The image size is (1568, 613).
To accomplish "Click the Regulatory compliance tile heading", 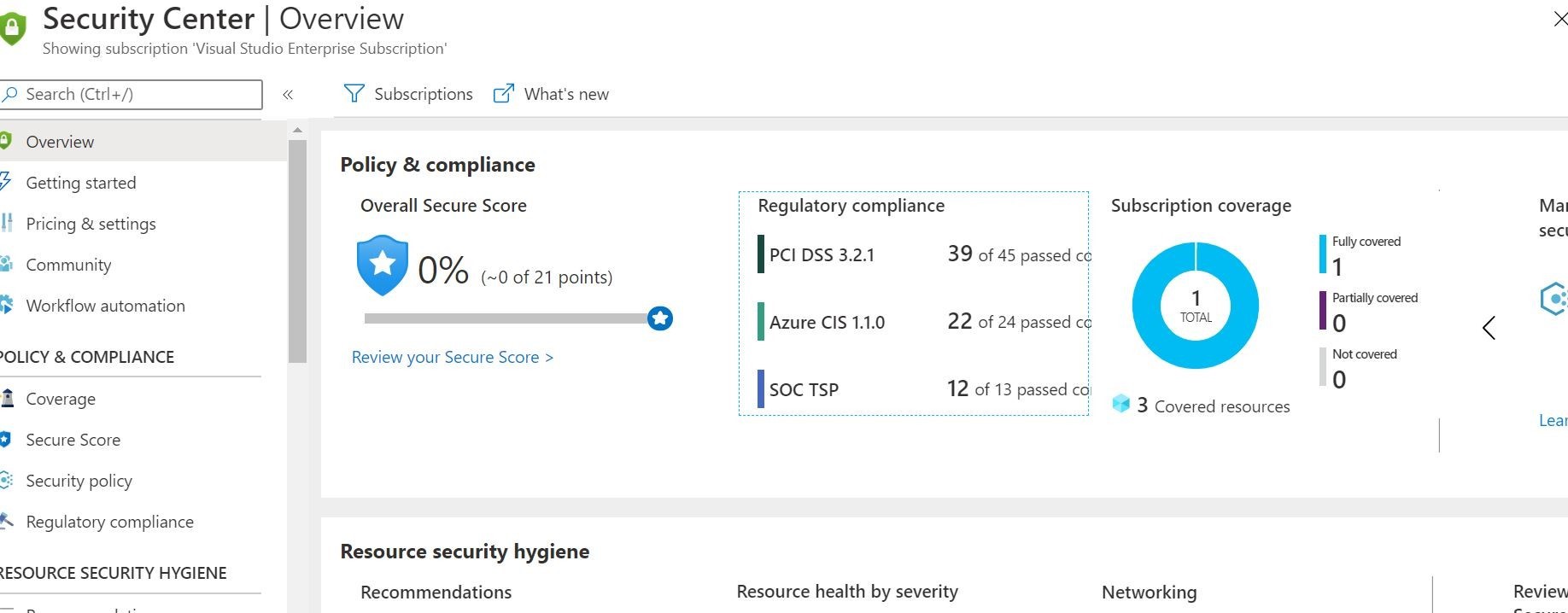I will click(x=851, y=206).
